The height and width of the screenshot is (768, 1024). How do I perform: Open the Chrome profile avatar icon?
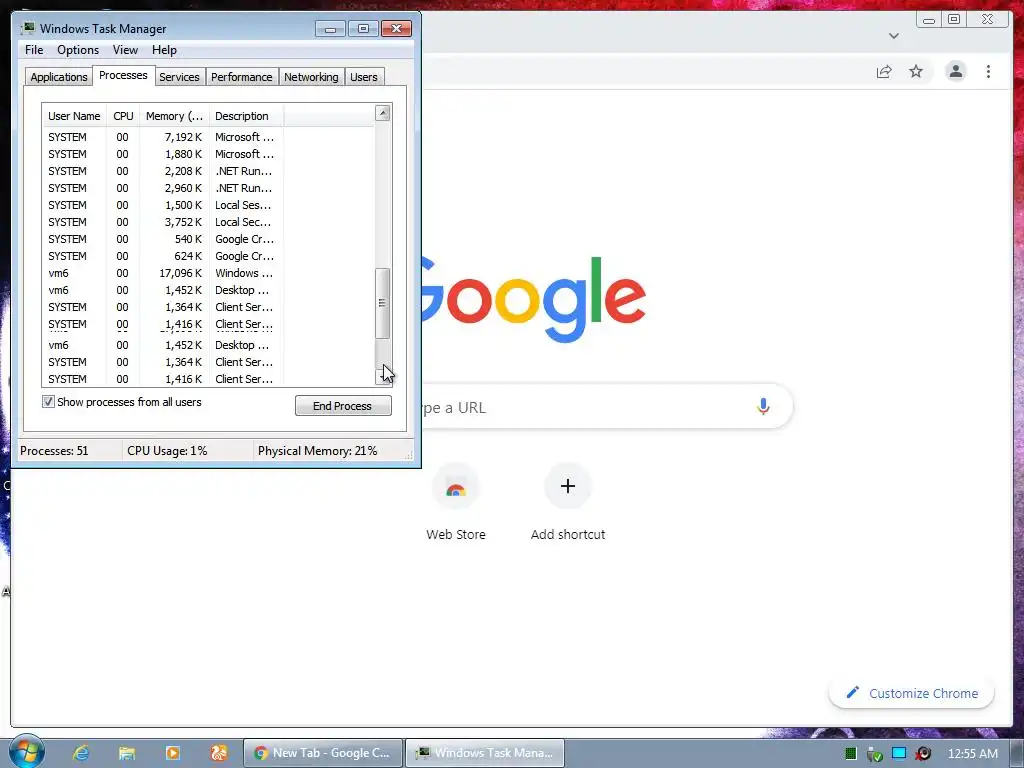click(955, 71)
